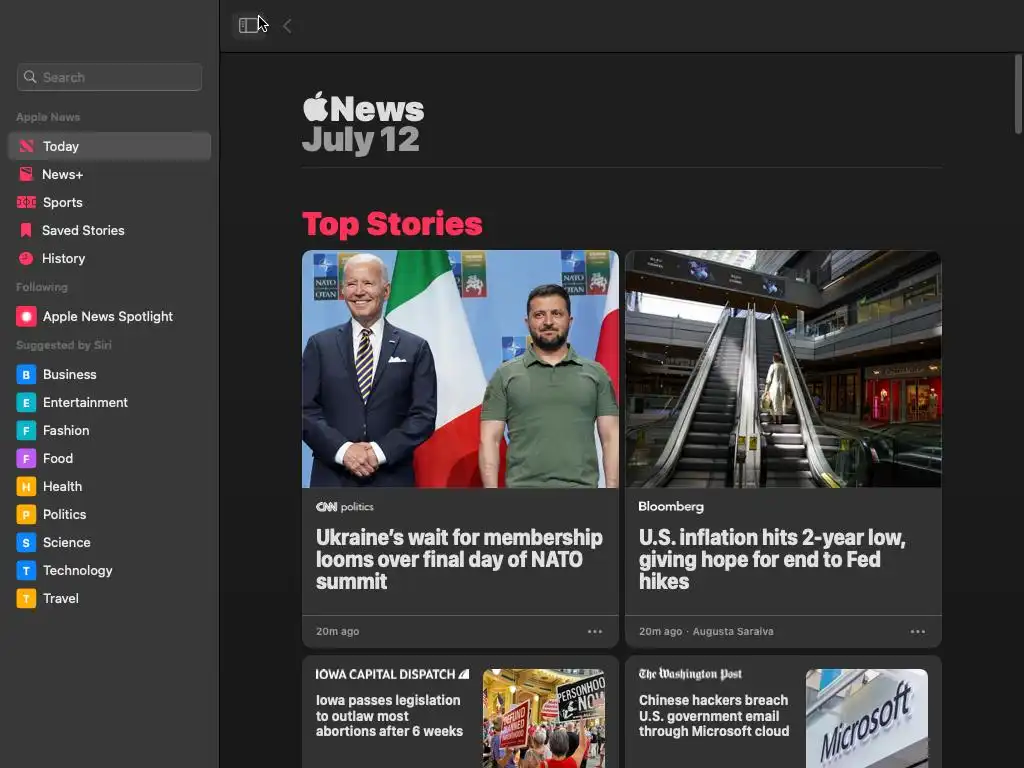Image resolution: width=1024 pixels, height=768 pixels.
Task: Click the Apple News Spotlight icon
Action: (x=26, y=317)
